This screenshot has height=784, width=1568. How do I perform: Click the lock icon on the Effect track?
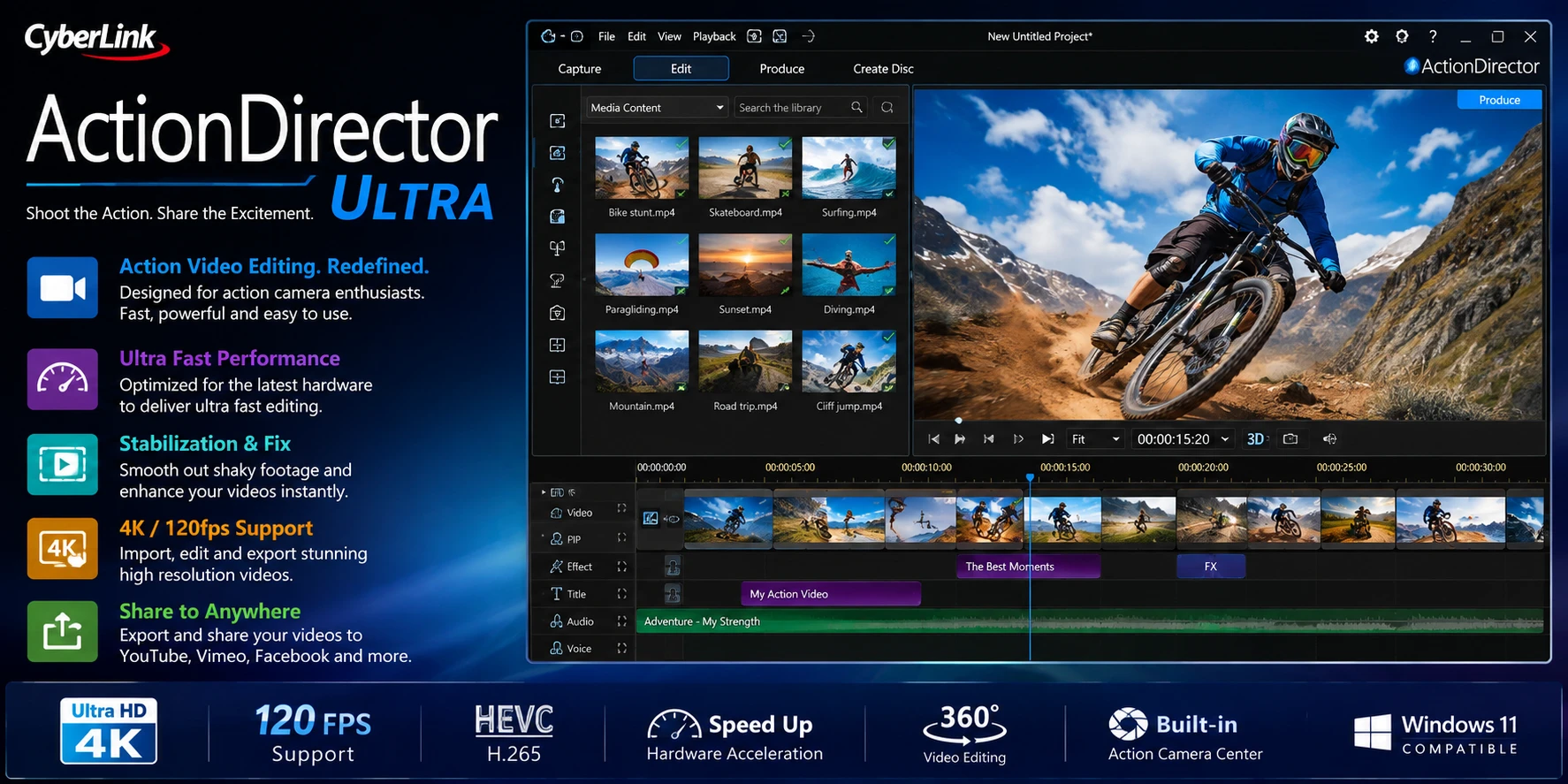click(x=673, y=566)
